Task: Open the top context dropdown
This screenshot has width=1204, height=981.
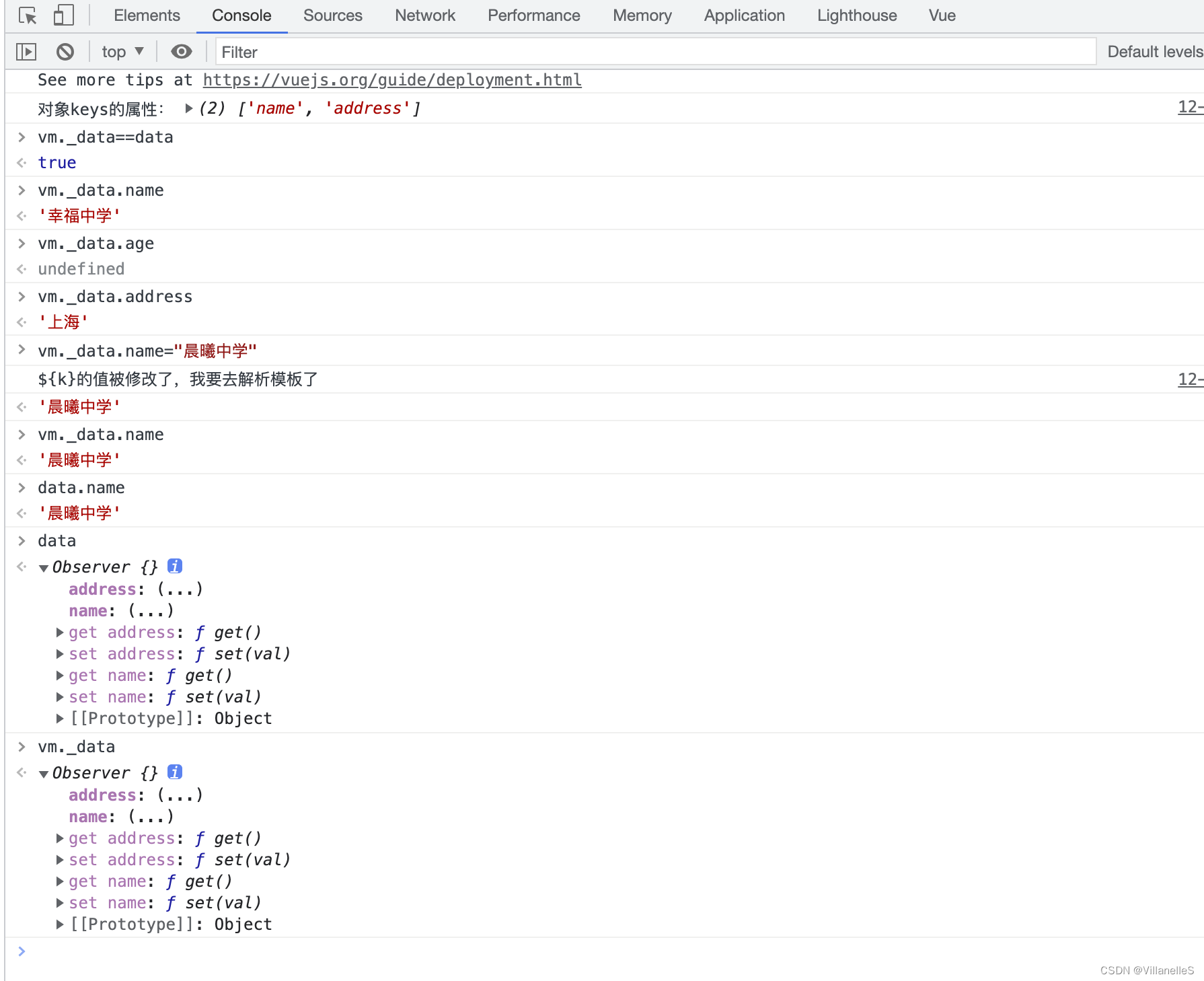Action: click(x=123, y=52)
